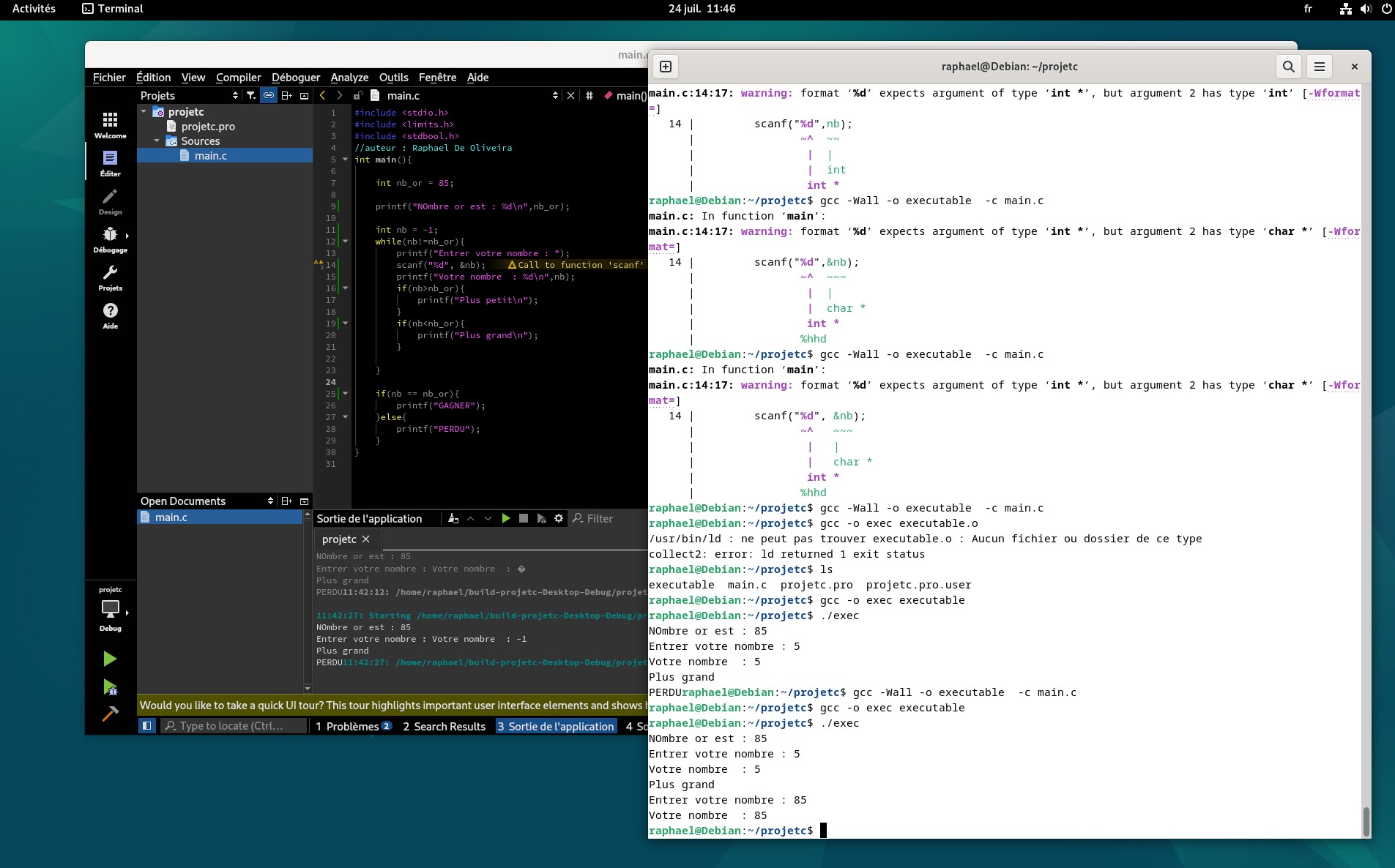Screen dimensions: 1395x868
Task: Toggle the left sidebar visibility button
Action: [147, 726]
